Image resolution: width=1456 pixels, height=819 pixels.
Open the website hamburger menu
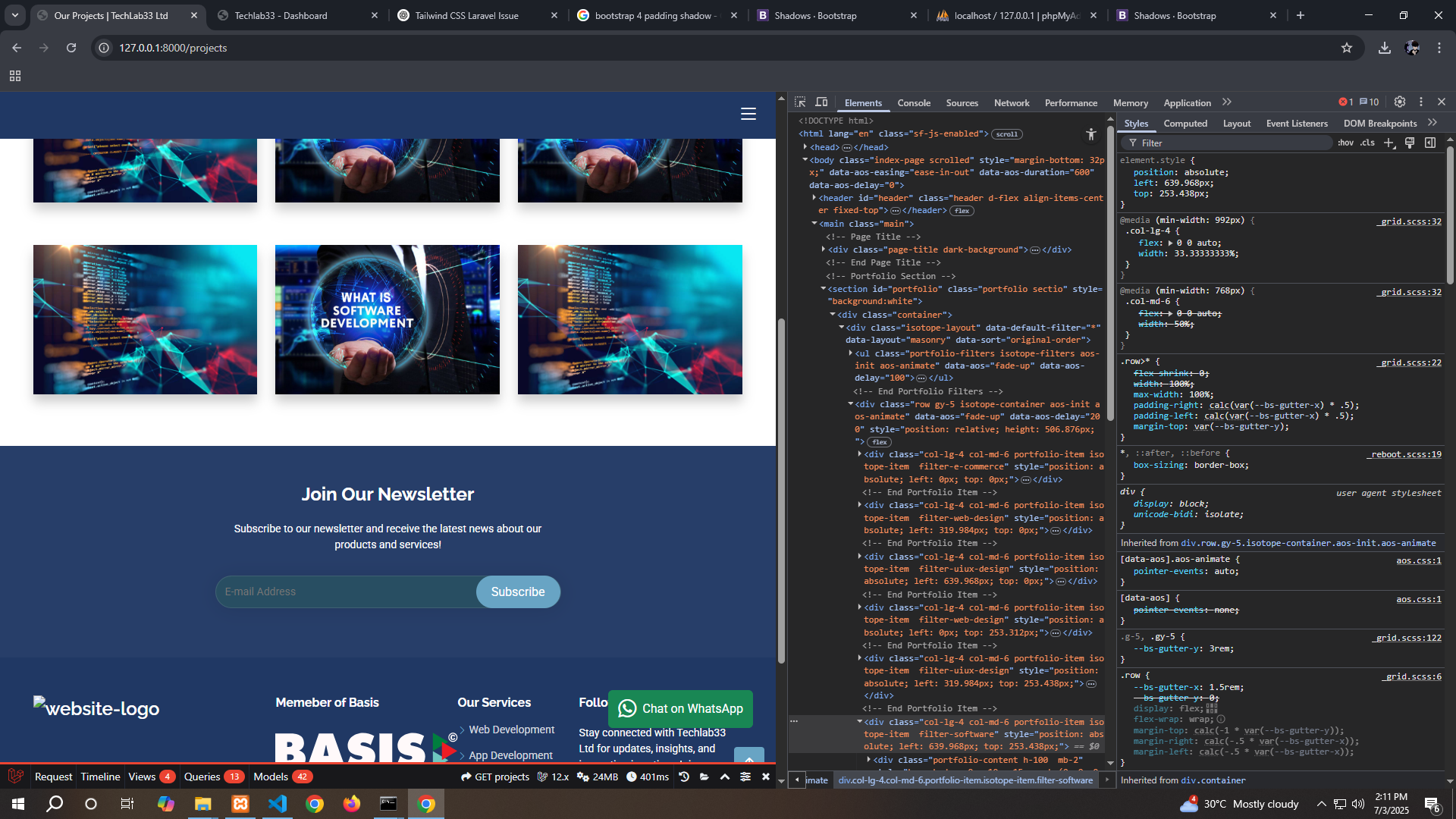click(x=748, y=114)
